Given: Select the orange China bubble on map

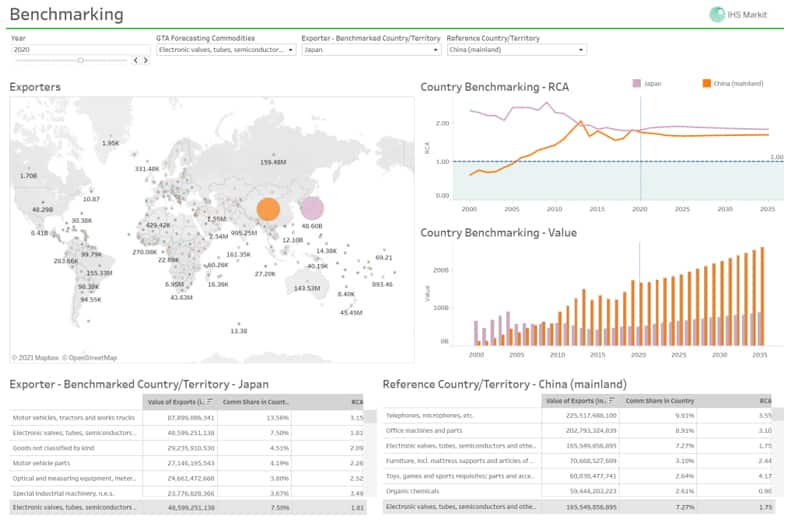Looking at the screenshot, I should (x=268, y=209).
